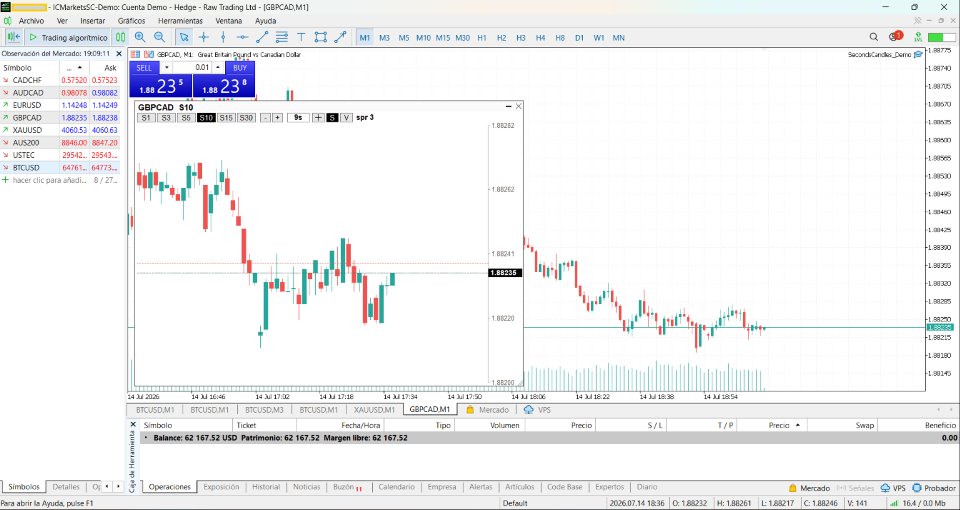Viewport: 960px width, 510px height.
Task: Add symbol via 'hacer clic para añadir'
Action: tap(49, 180)
